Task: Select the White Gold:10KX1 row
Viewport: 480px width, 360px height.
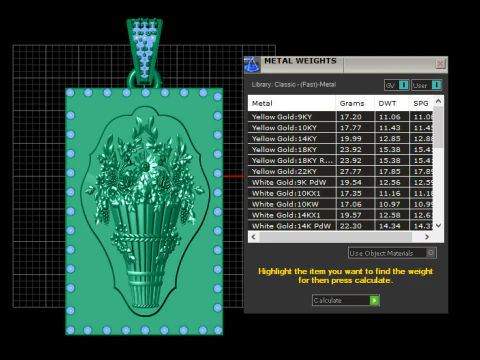Action: click(341, 193)
